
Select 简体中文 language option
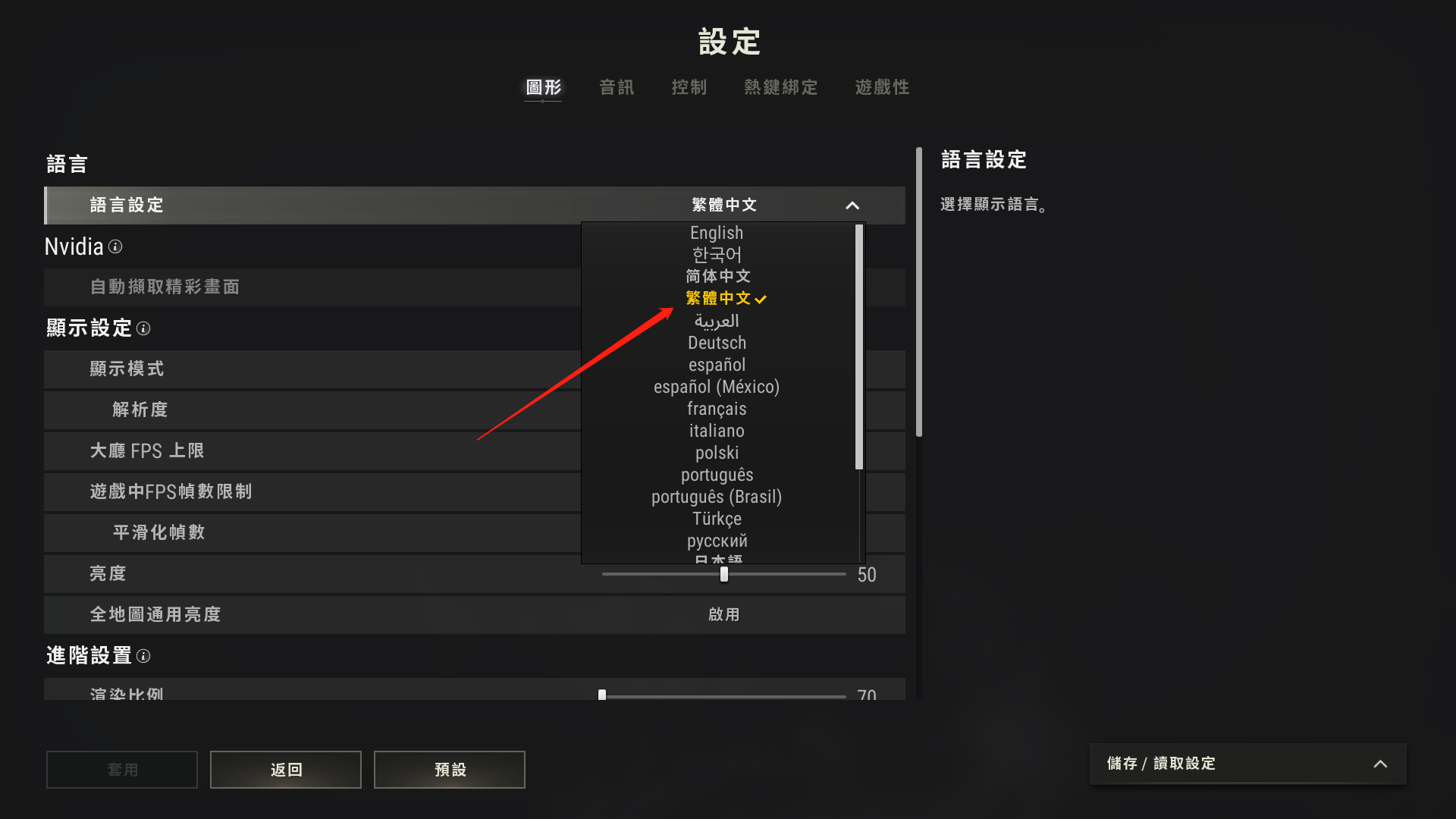717,276
